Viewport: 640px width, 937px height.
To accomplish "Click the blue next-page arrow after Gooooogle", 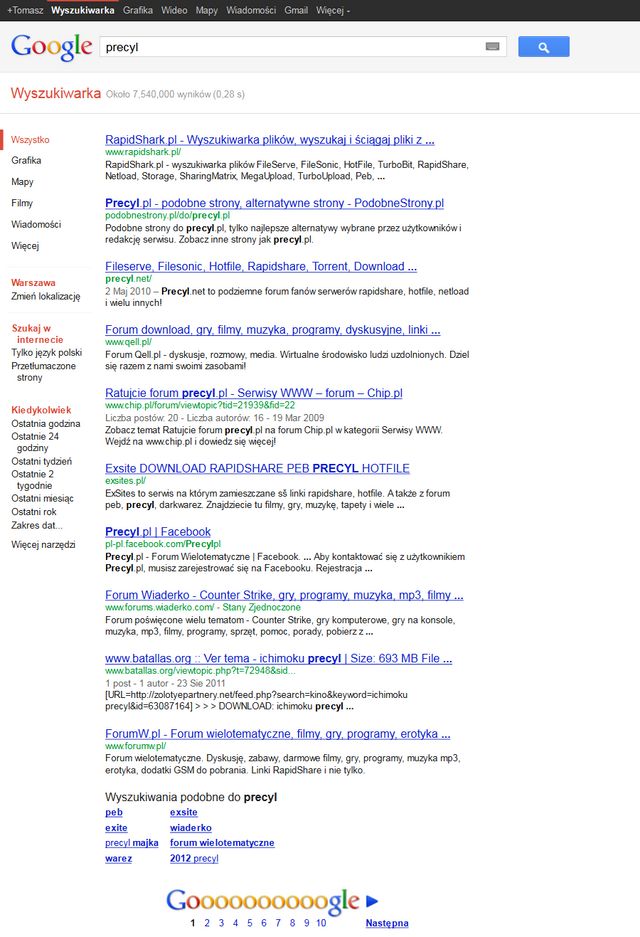I will [372, 901].
